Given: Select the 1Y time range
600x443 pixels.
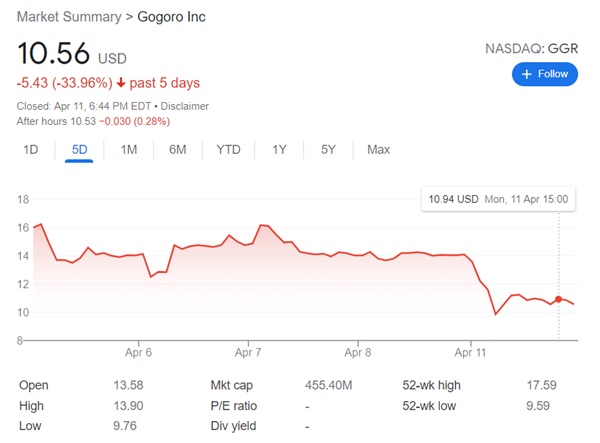Looking at the screenshot, I should (x=279, y=149).
